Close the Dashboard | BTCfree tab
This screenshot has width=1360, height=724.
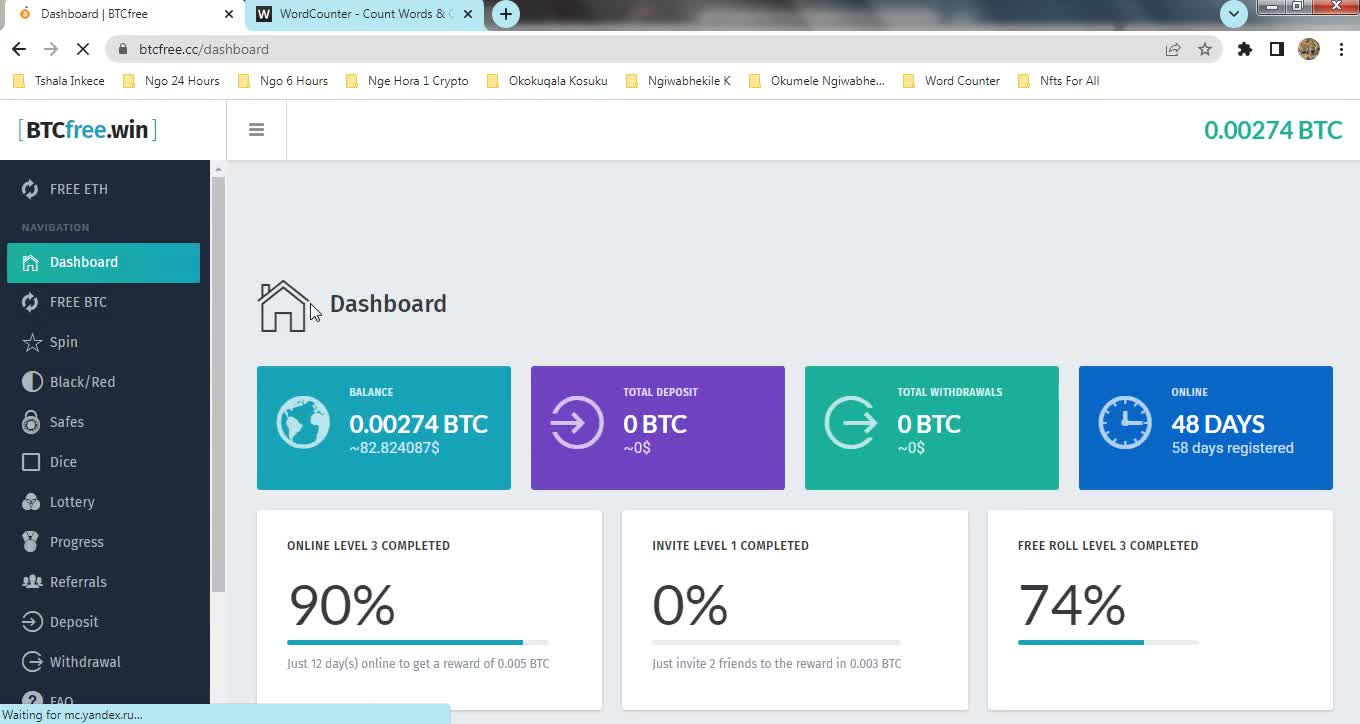pos(229,14)
